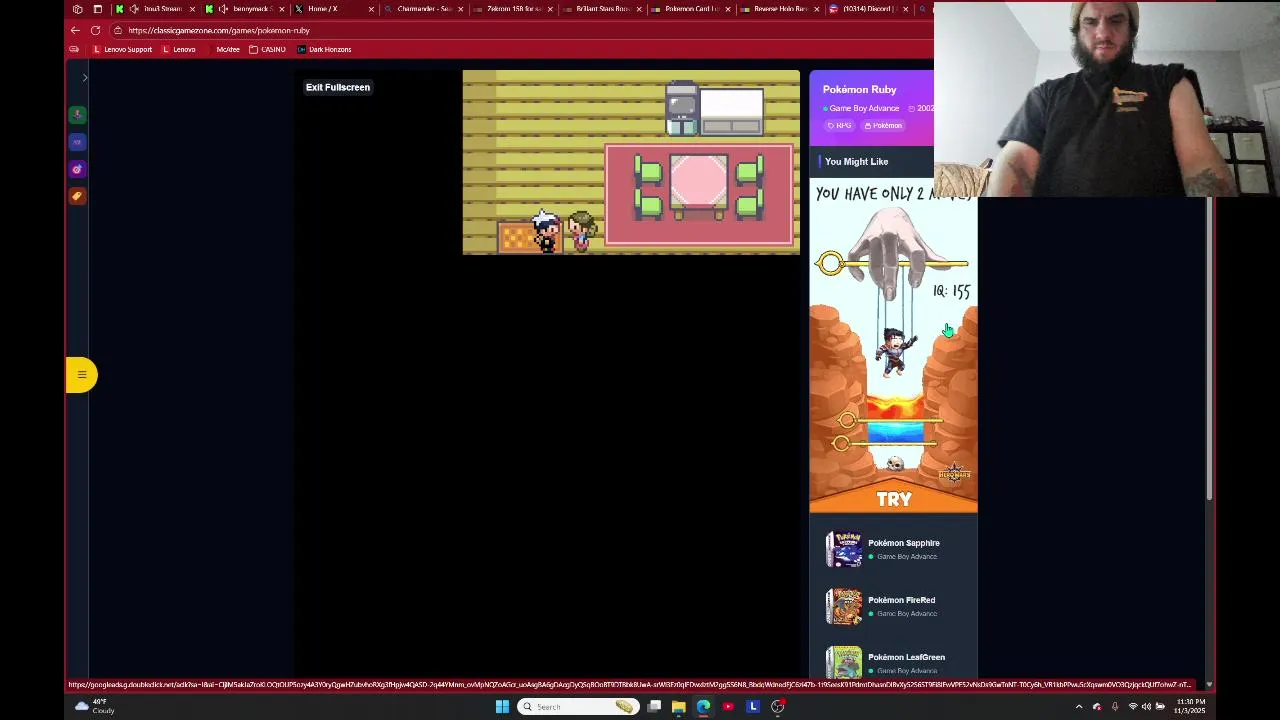Open network settings from tray Wi-Fi icon

point(1133,707)
